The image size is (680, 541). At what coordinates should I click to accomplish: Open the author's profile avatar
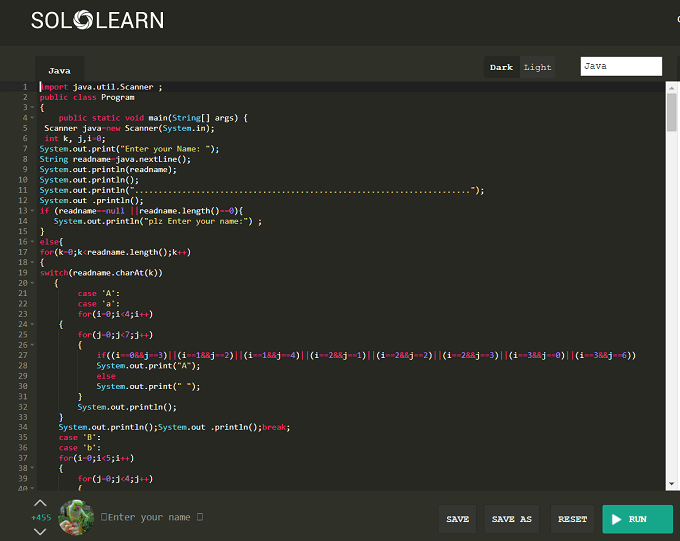(76, 517)
